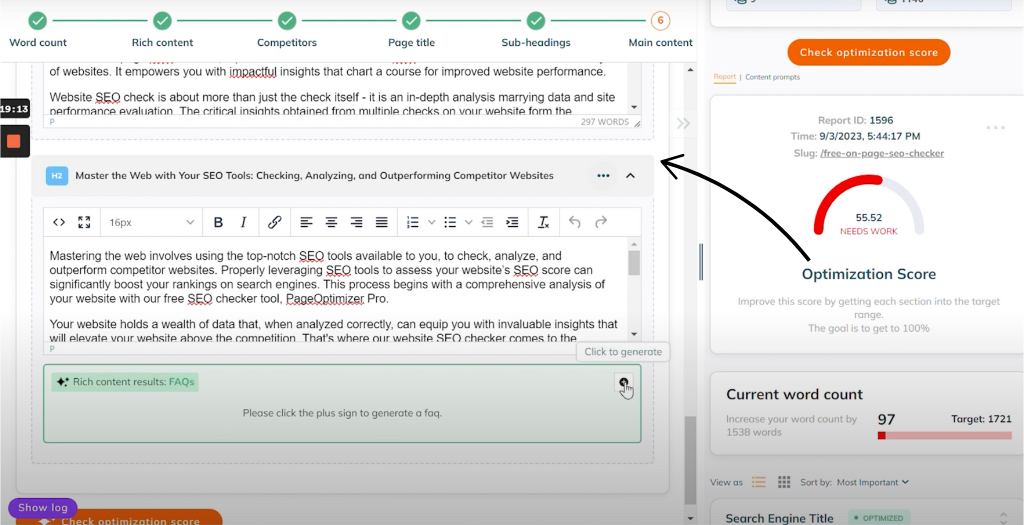
Task: Open the Content prompts tab
Action: pyautogui.click(x=772, y=77)
